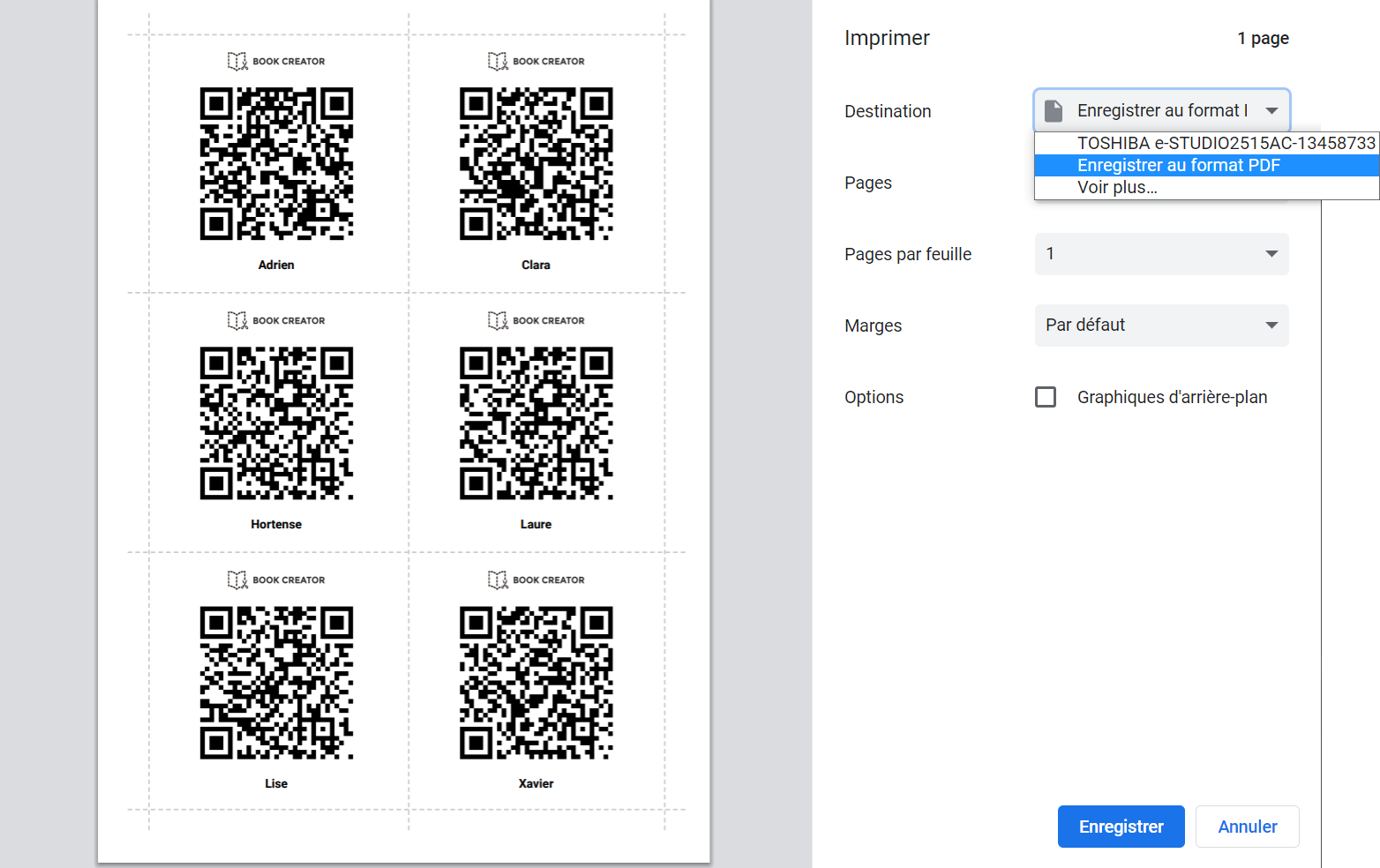Enable the Graphiques d'arrière-plan checkbox
Image resolution: width=1380 pixels, height=868 pixels.
[1046, 397]
